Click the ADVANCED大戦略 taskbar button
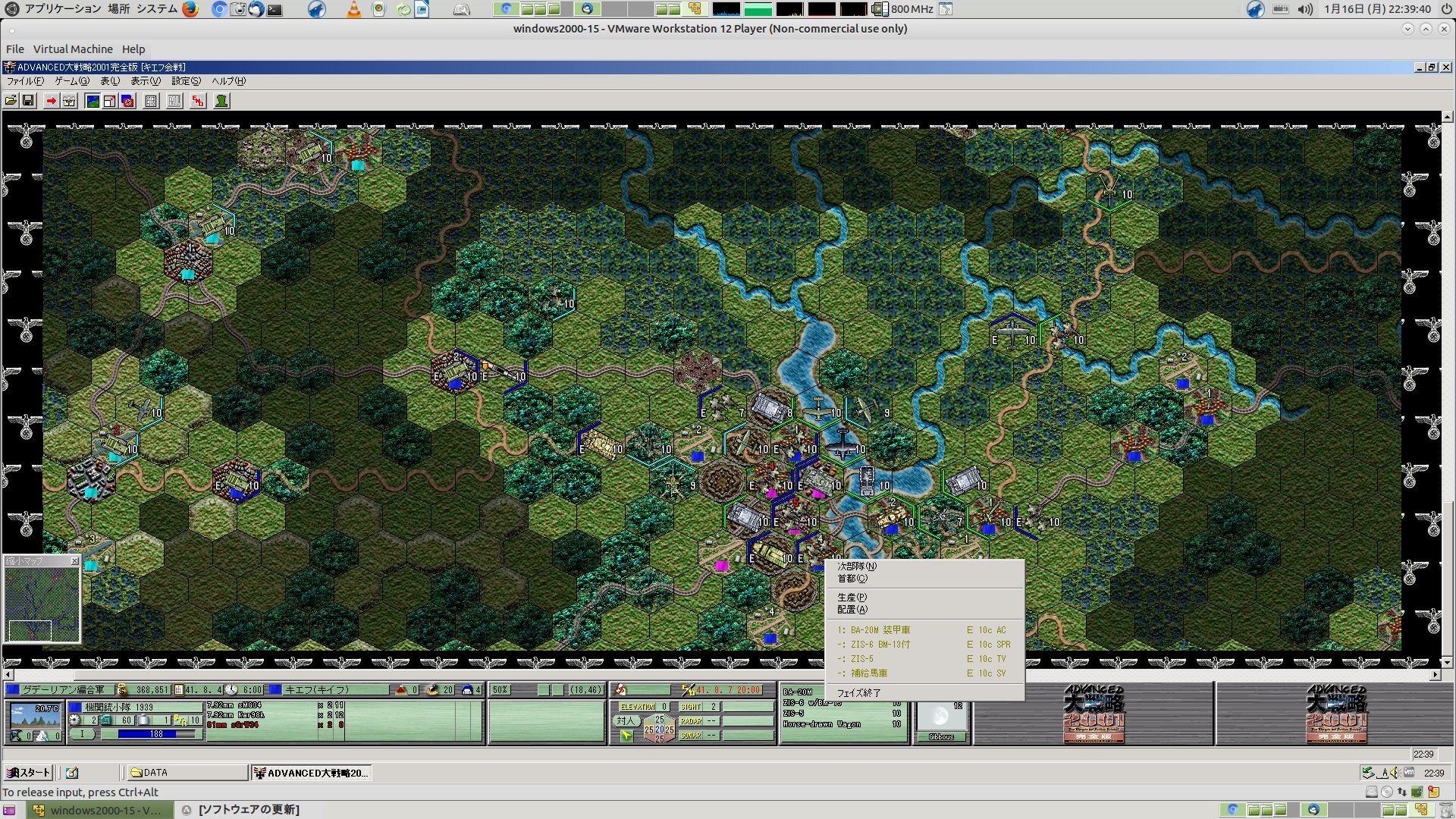This screenshot has width=1456, height=819. [x=311, y=773]
